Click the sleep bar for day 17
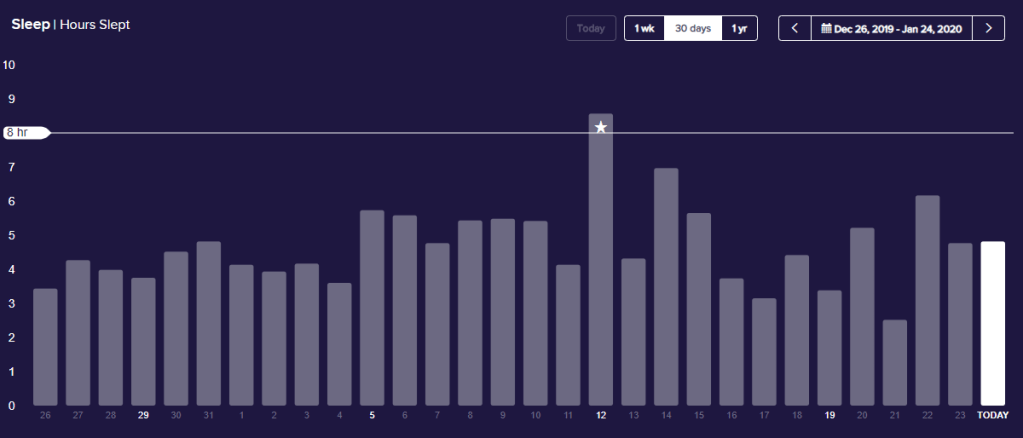The height and width of the screenshot is (438, 1023). tap(764, 351)
